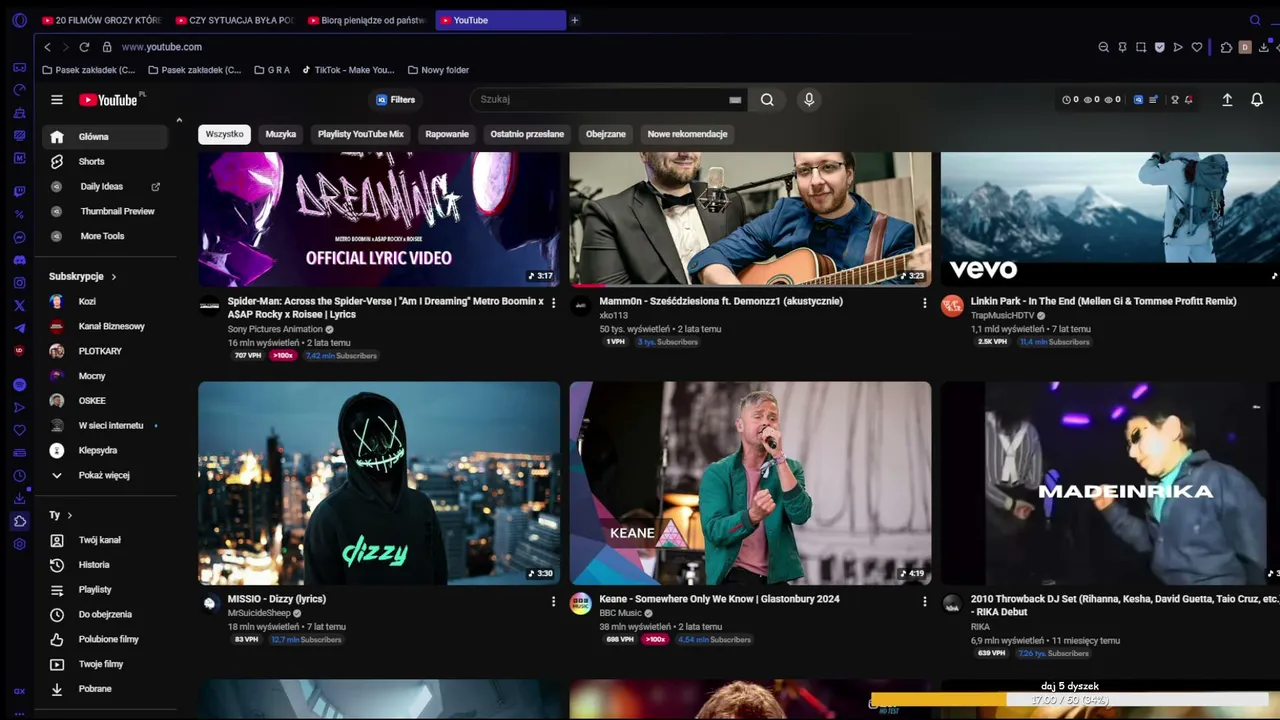Screen dimensions: 1280x720
Task: Open Messenger in the Opera sidebar
Action: (19, 237)
